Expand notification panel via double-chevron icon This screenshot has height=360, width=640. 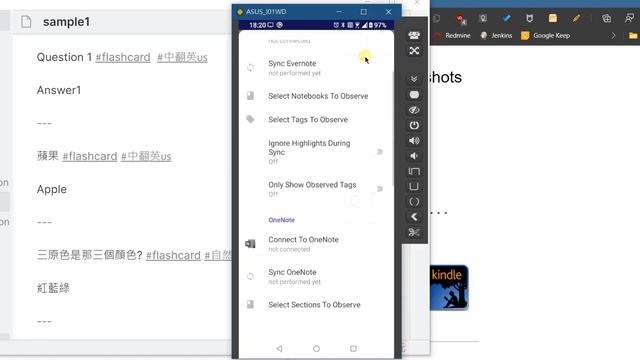pyautogui.click(x=414, y=79)
